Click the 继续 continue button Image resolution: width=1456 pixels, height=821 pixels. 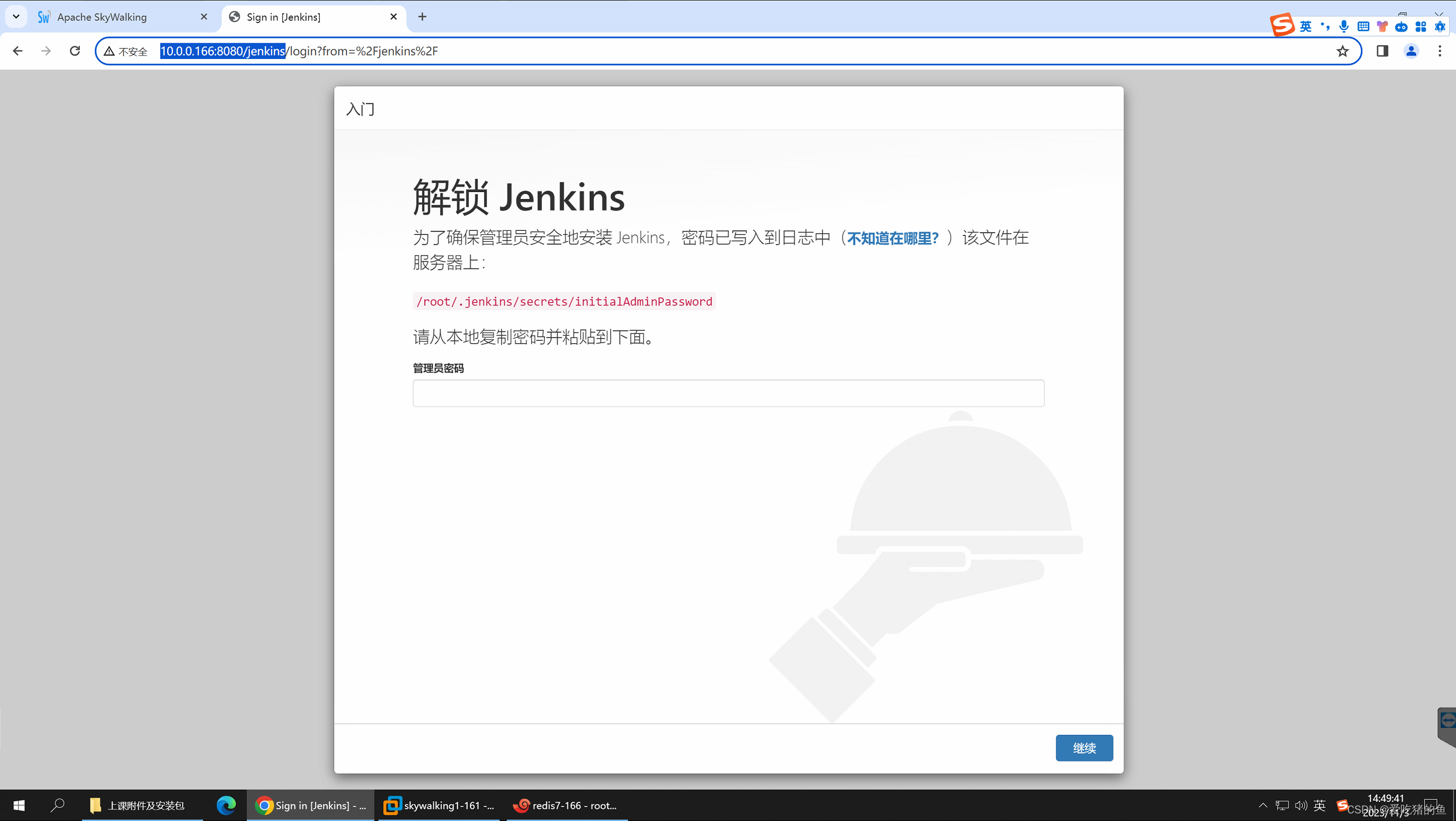tap(1084, 748)
